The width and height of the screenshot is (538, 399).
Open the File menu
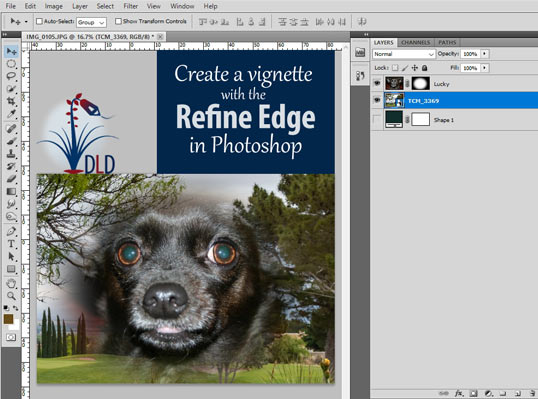click(11, 6)
